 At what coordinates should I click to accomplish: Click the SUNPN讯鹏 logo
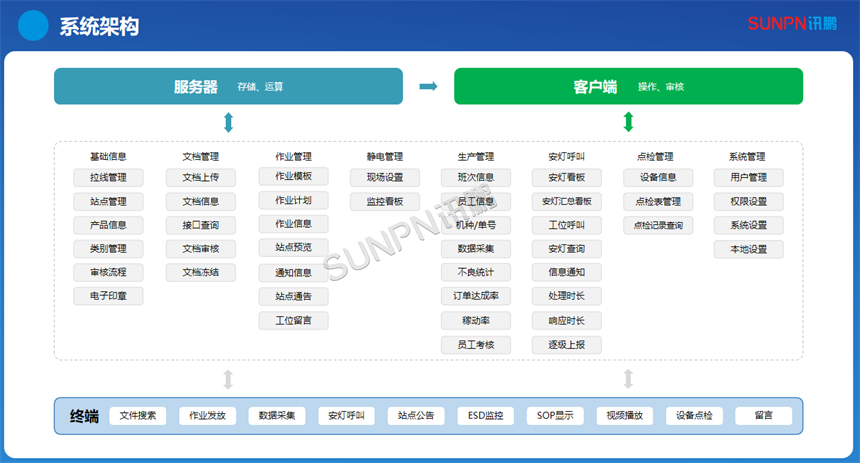793,23
